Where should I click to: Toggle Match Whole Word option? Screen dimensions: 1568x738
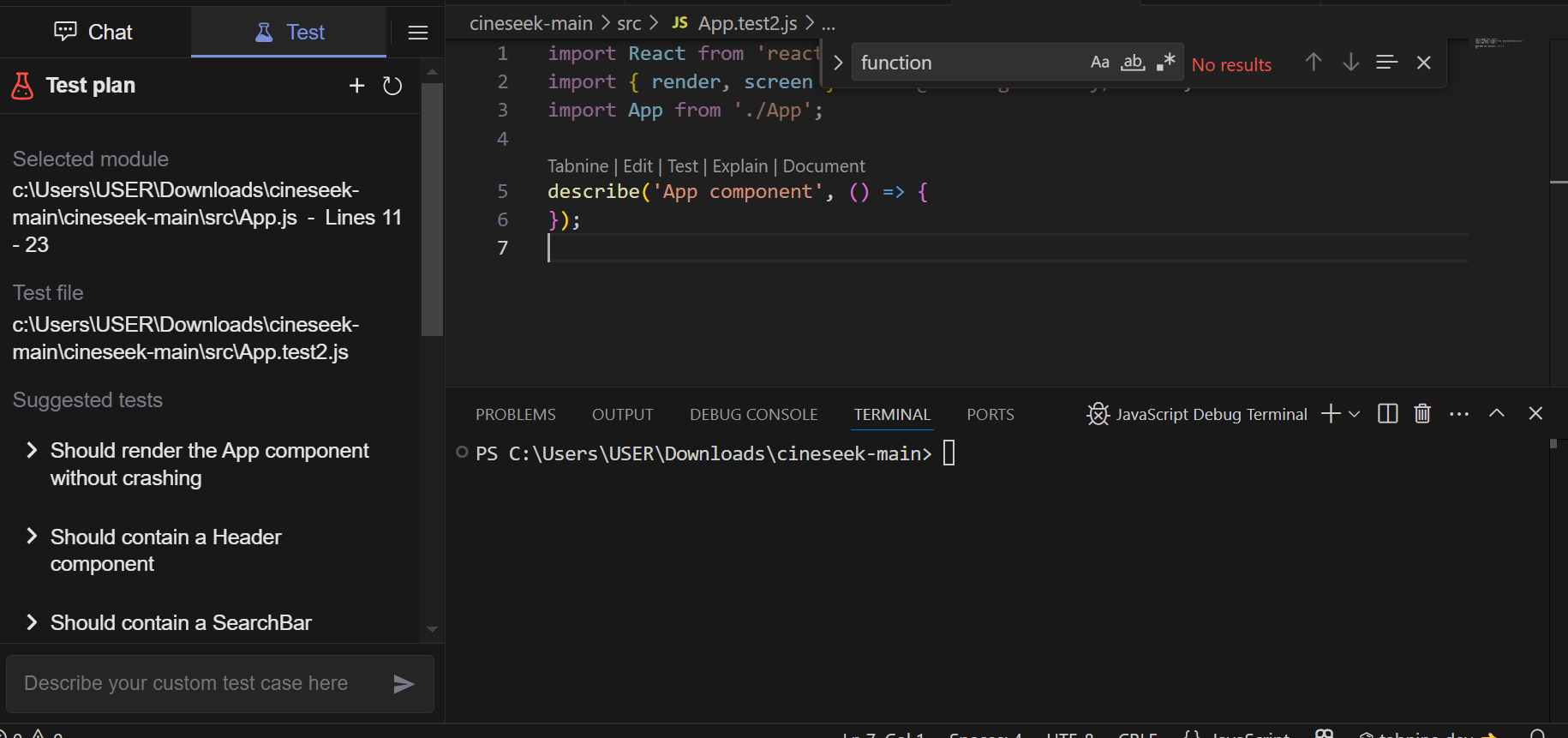(1133, 63)
